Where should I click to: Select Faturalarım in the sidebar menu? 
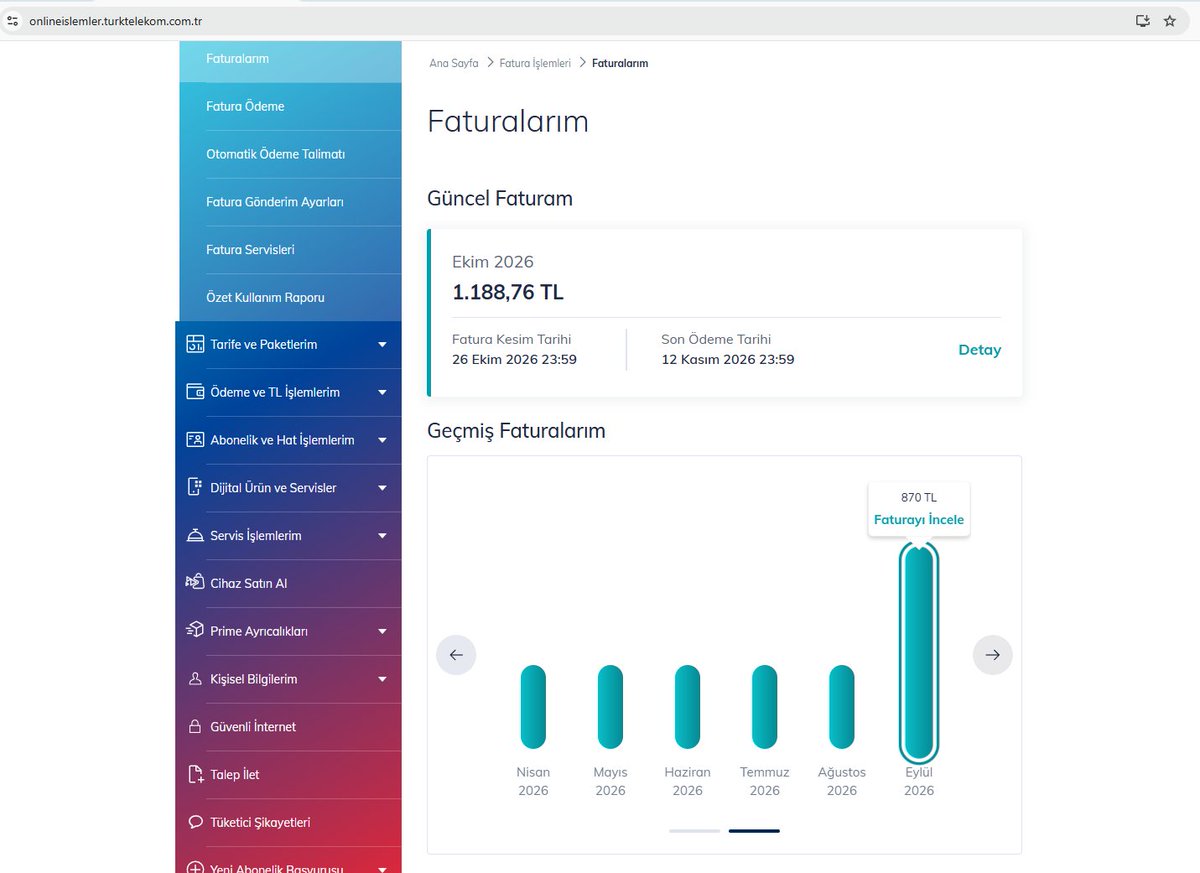click(290, 59)
